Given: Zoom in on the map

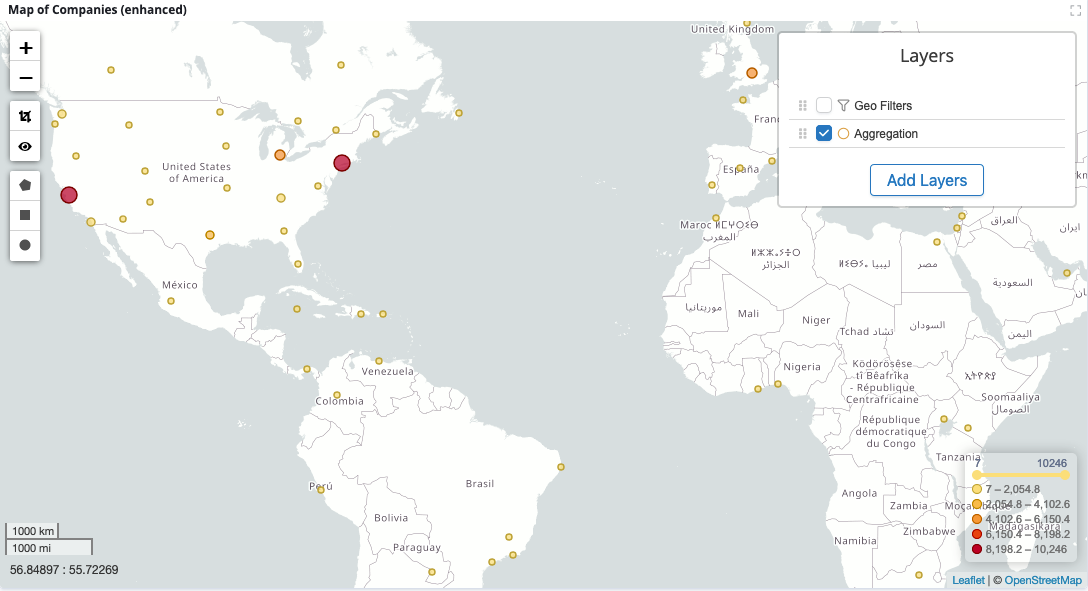Looking at the screenshot, I should 25,47.
